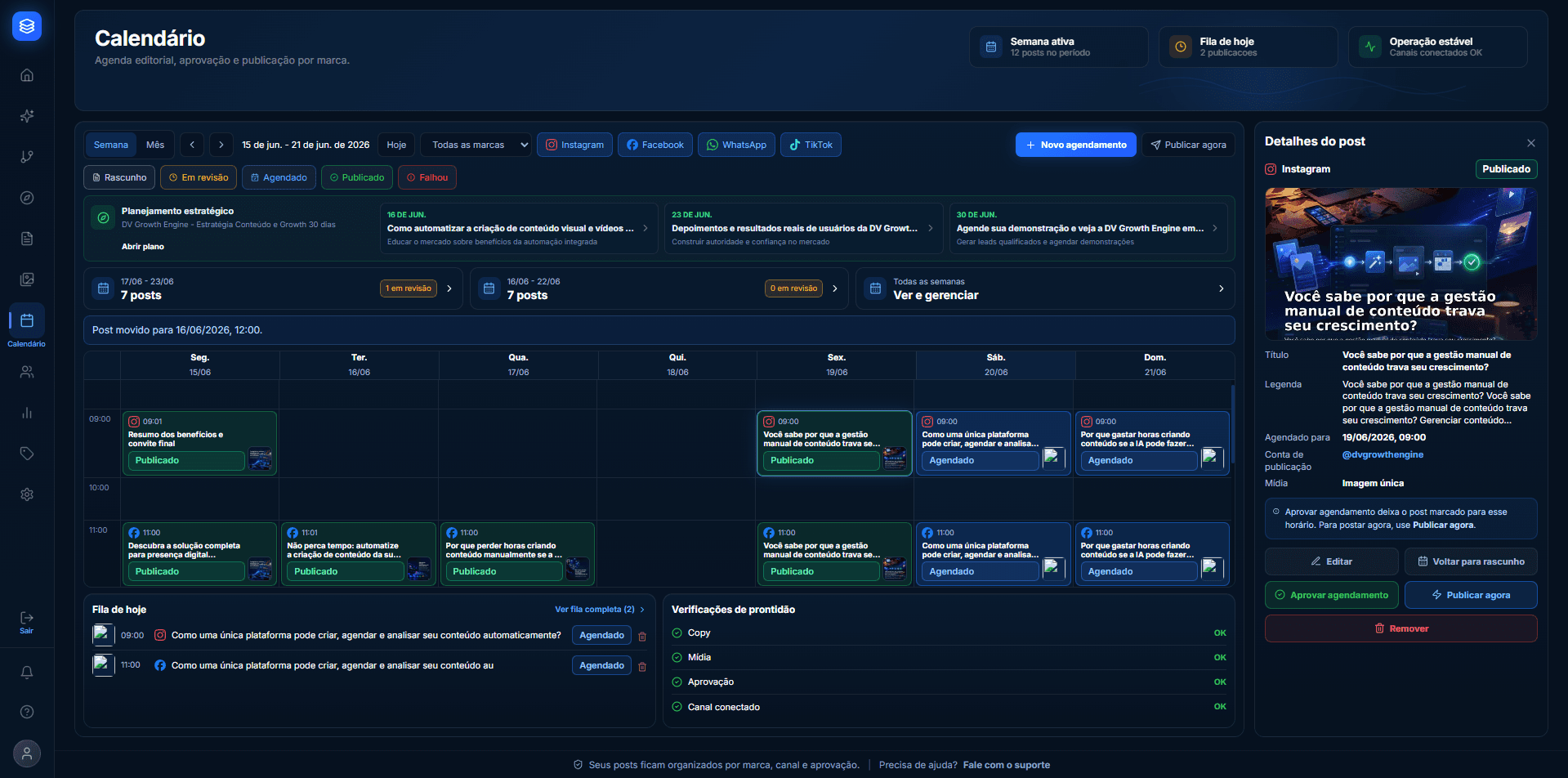1568x778 pixels.
Task: Click Novo agendamento button
Action: click(x=1075, y=145)
